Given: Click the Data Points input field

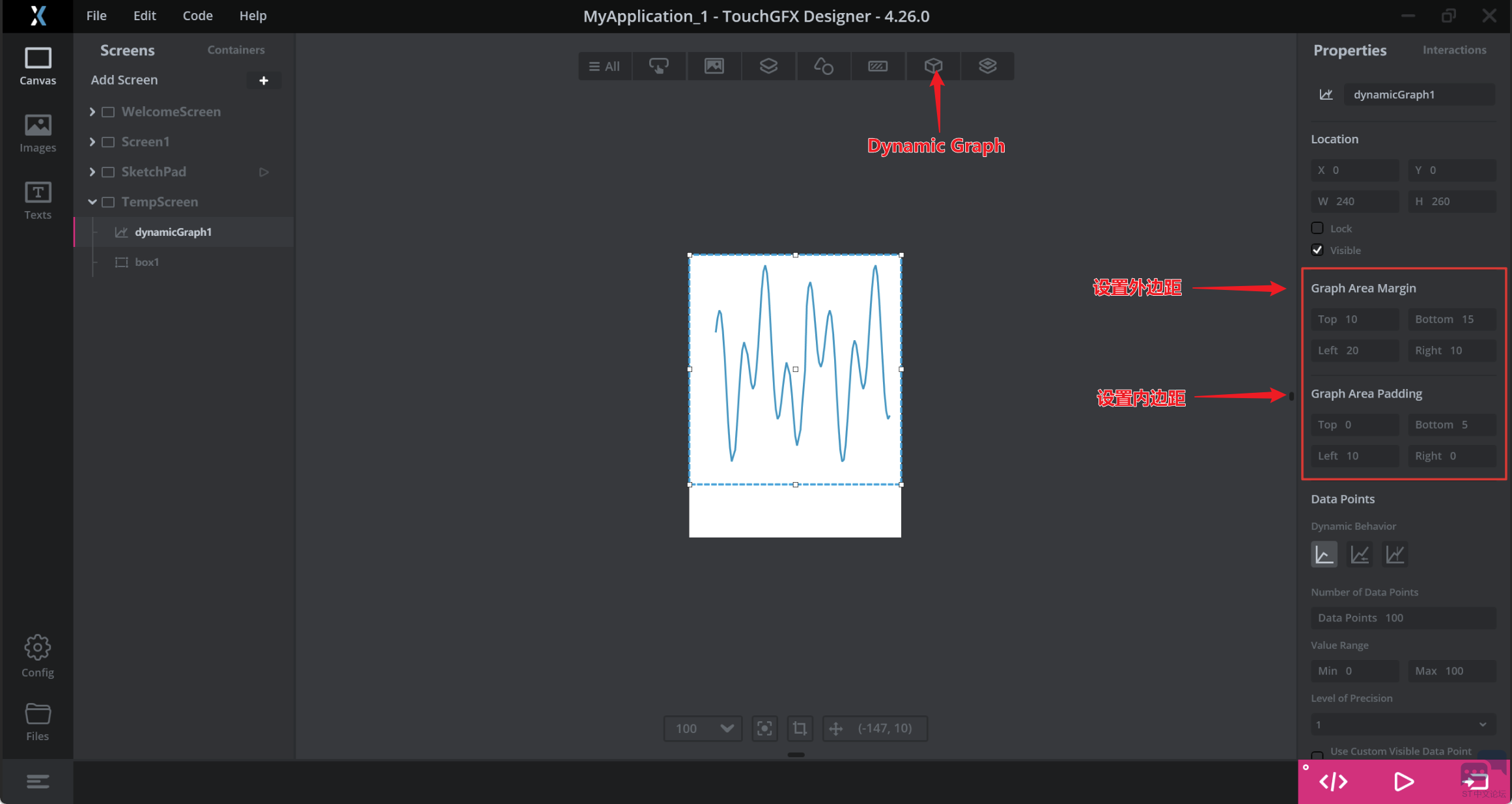Looking at the screenshot, I should [x=1403, y=618].
